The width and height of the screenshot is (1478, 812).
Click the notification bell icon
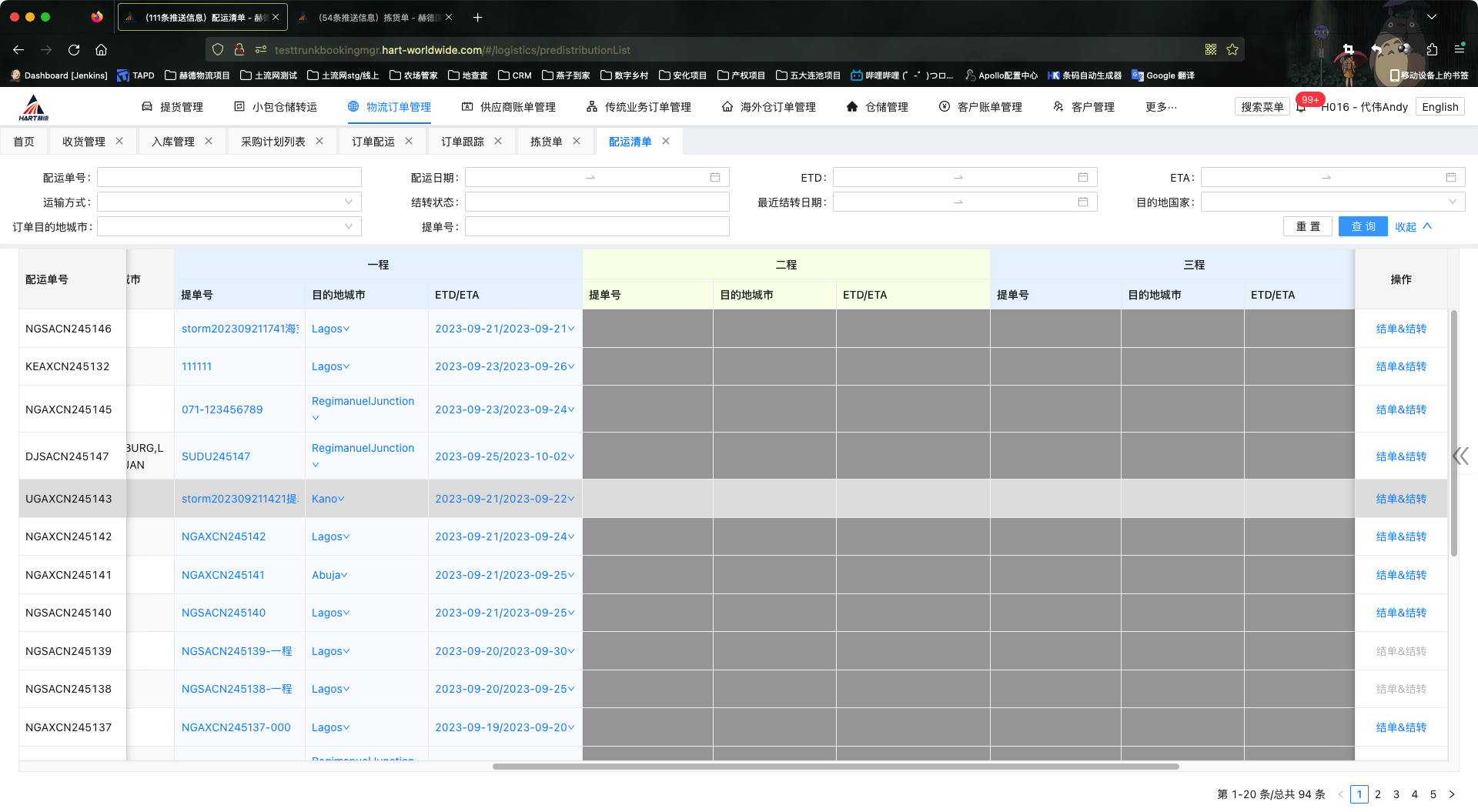[x=1301, y=108]
